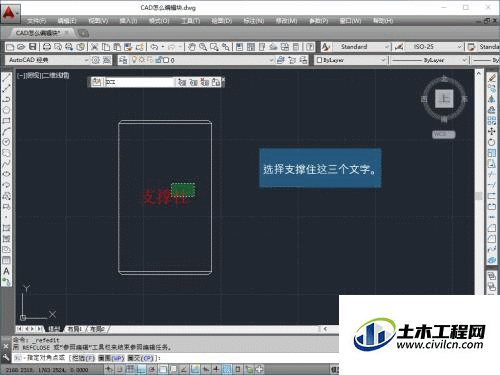
Task: Open the AutoCAD application menu logo
Action: 10,13
